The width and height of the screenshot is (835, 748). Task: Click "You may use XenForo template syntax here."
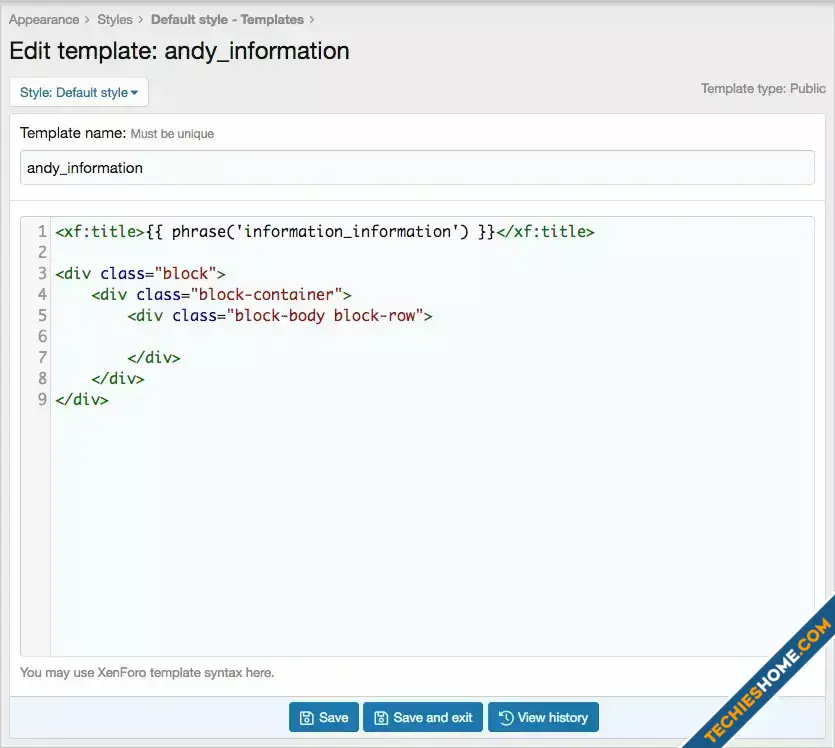147,672
